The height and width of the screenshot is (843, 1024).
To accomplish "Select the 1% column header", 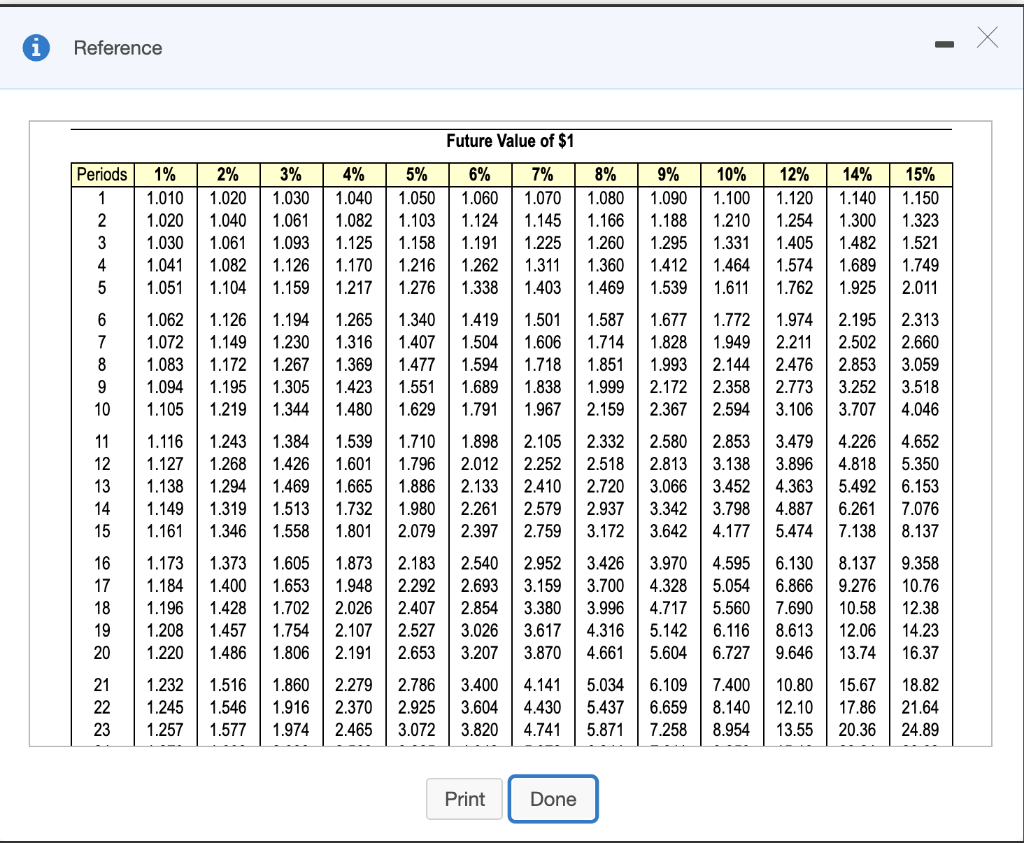I will pyautogui.click(x=163, y=174).
